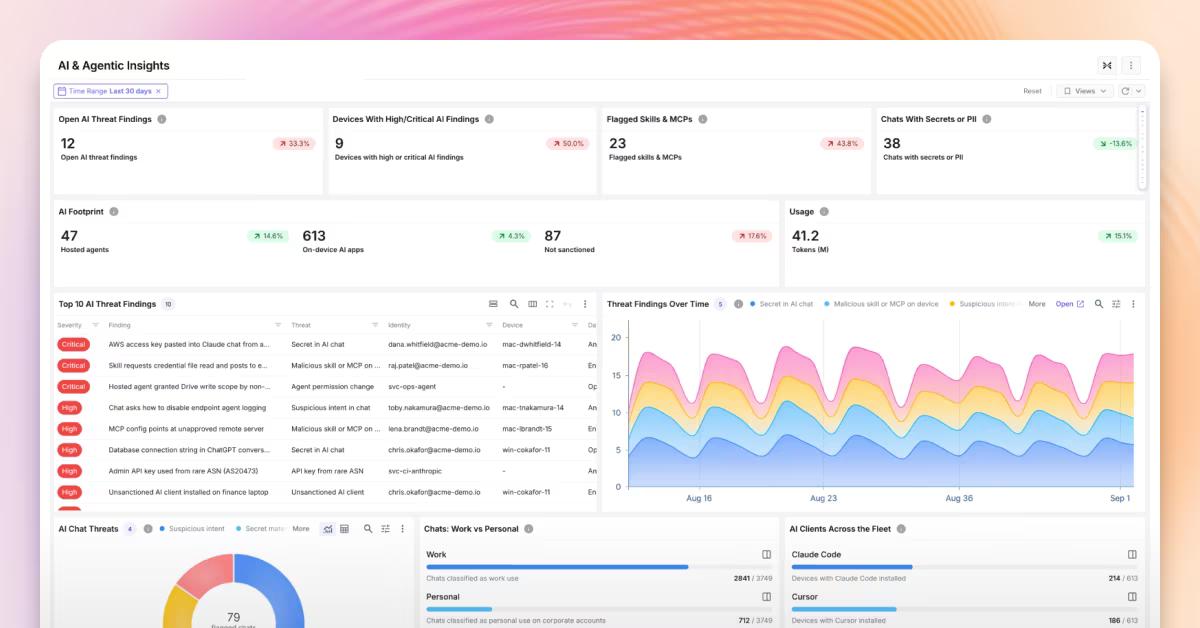Click the svc-ci-anthropic identity cell
The image size is (1200, 628).
click(x=415, y=471)
